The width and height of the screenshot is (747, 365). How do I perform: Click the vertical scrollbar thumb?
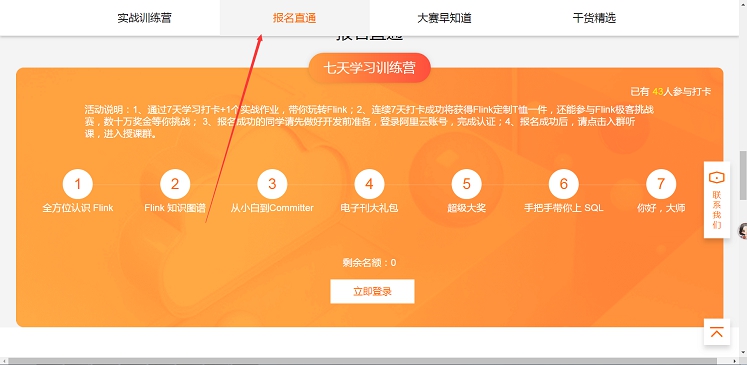click(743, 175)
